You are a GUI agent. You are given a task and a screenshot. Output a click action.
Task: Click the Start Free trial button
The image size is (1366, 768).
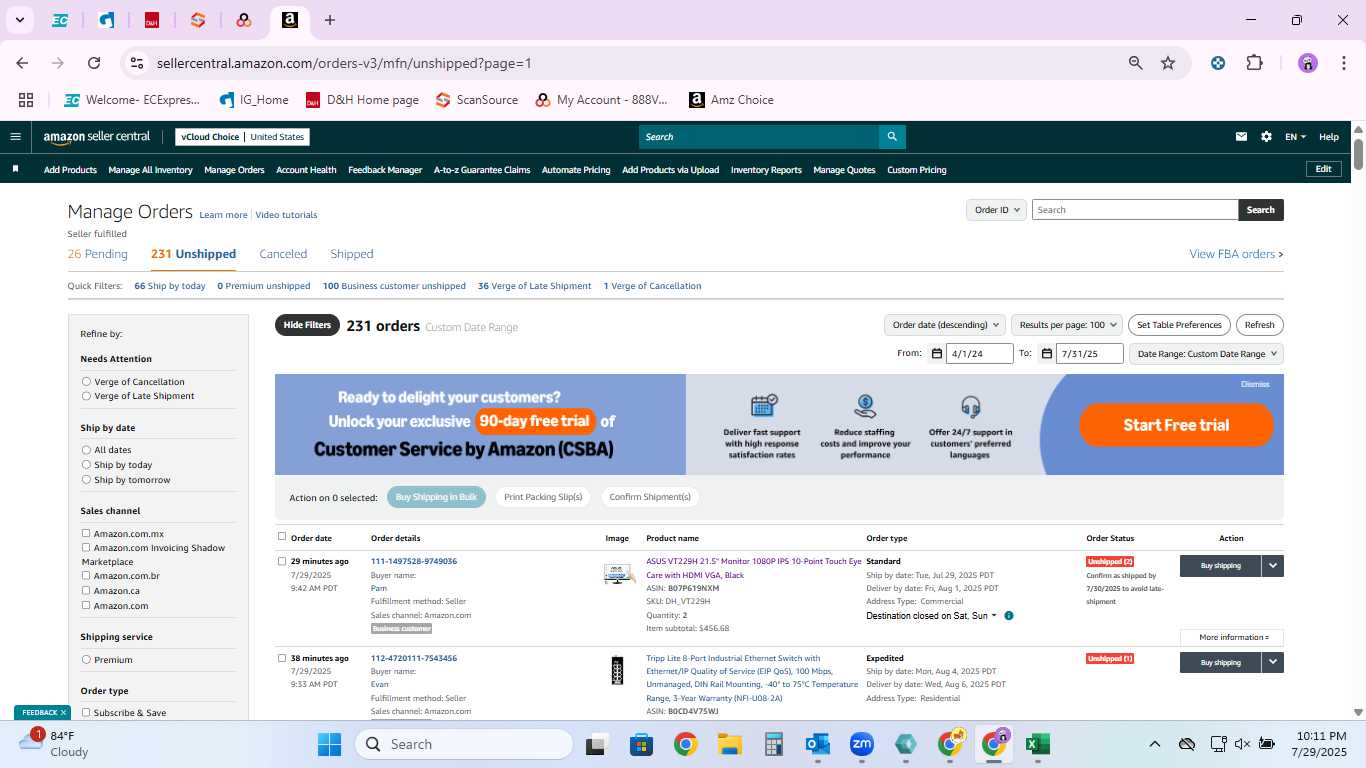[1176, 425]
